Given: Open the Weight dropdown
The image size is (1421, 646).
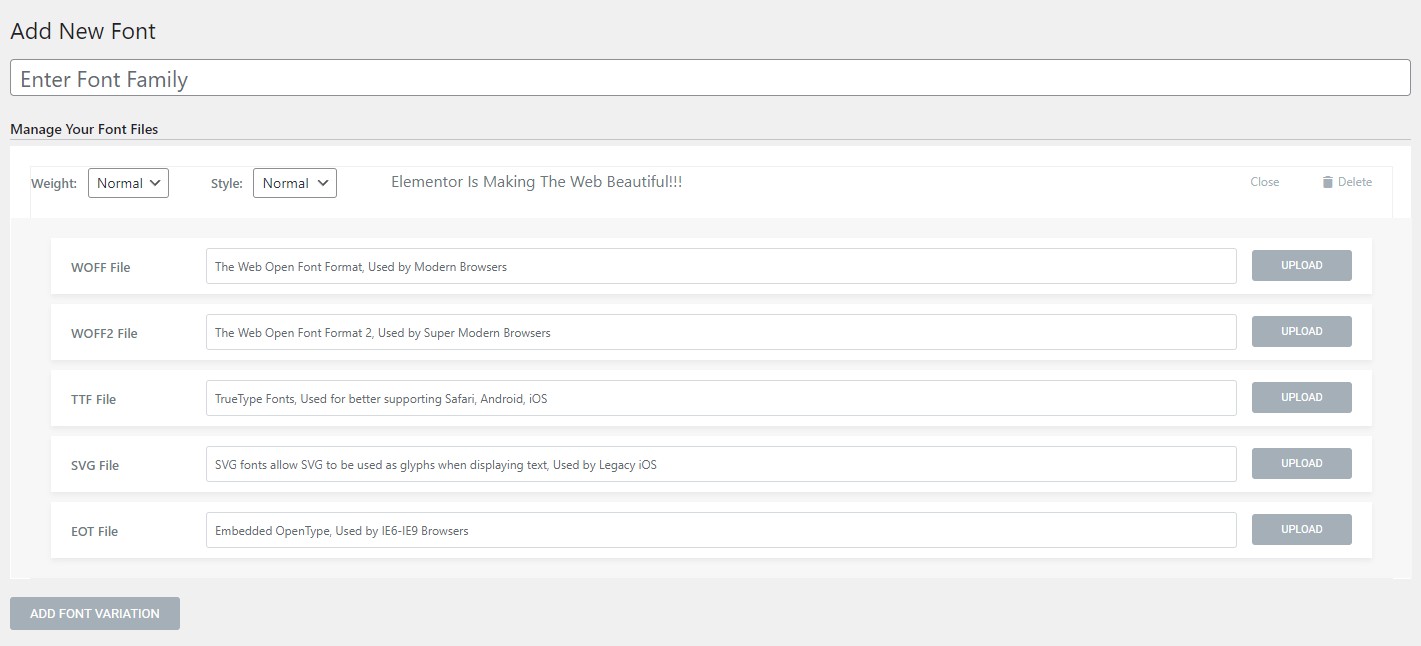Looking at the screenshot, I should point(128,183).
